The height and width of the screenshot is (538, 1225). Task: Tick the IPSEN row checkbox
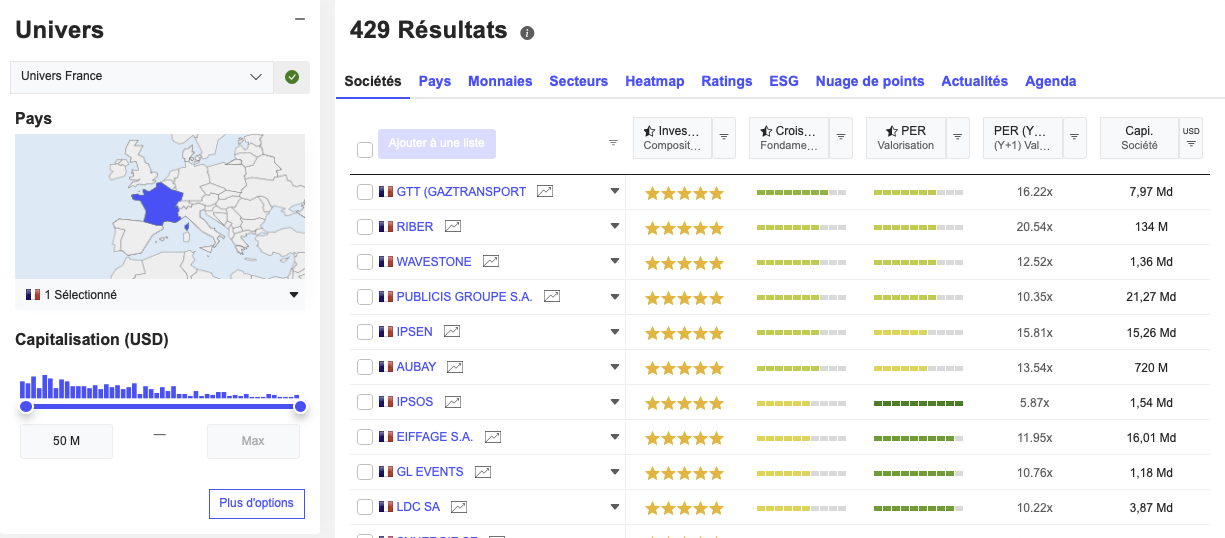[365, 332]
